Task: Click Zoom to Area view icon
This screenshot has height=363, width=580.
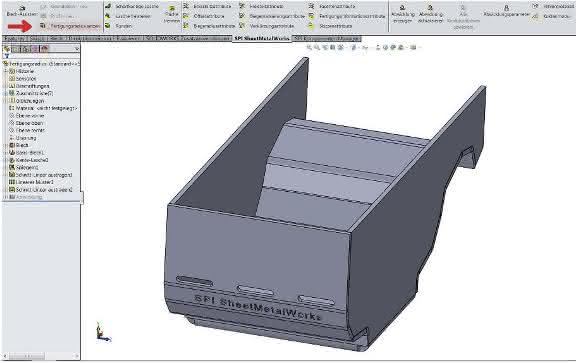Action: pos(317,47)
